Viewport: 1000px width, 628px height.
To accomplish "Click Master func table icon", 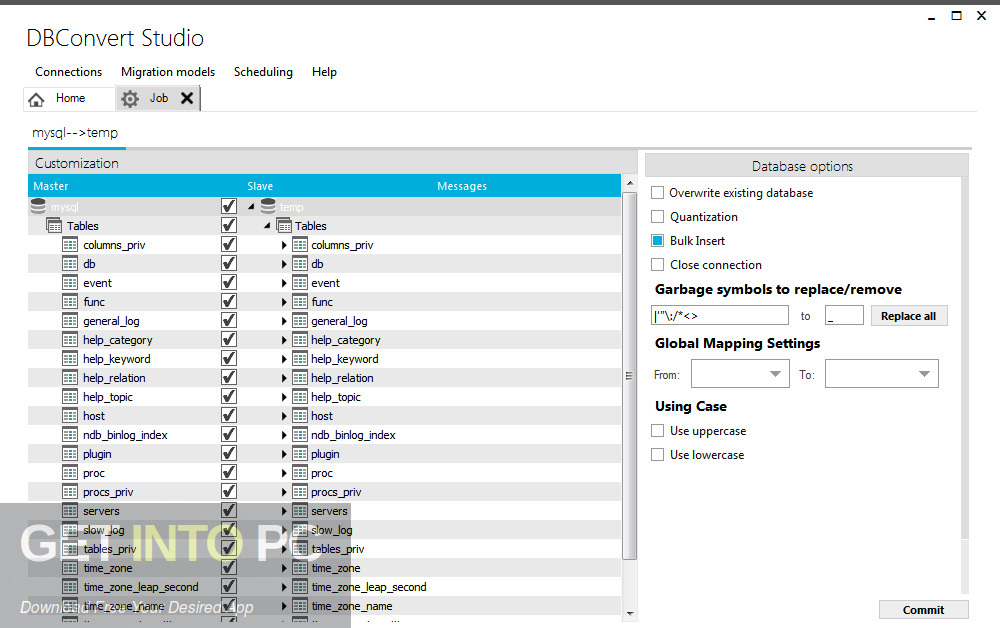I will coord(70,302).
